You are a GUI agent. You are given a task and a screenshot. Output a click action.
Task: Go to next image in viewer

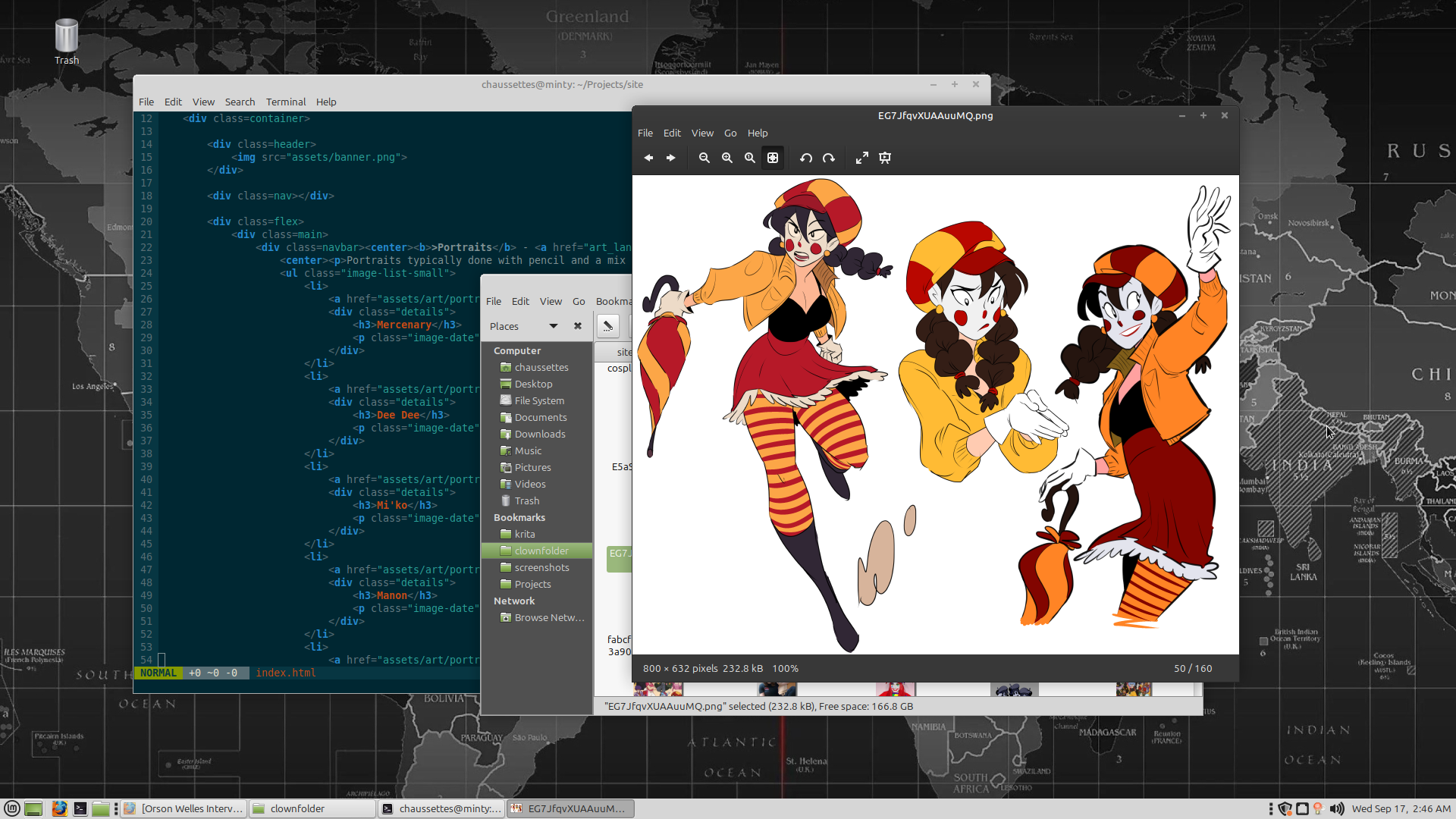pyautogui.click(x=670, y=158)
